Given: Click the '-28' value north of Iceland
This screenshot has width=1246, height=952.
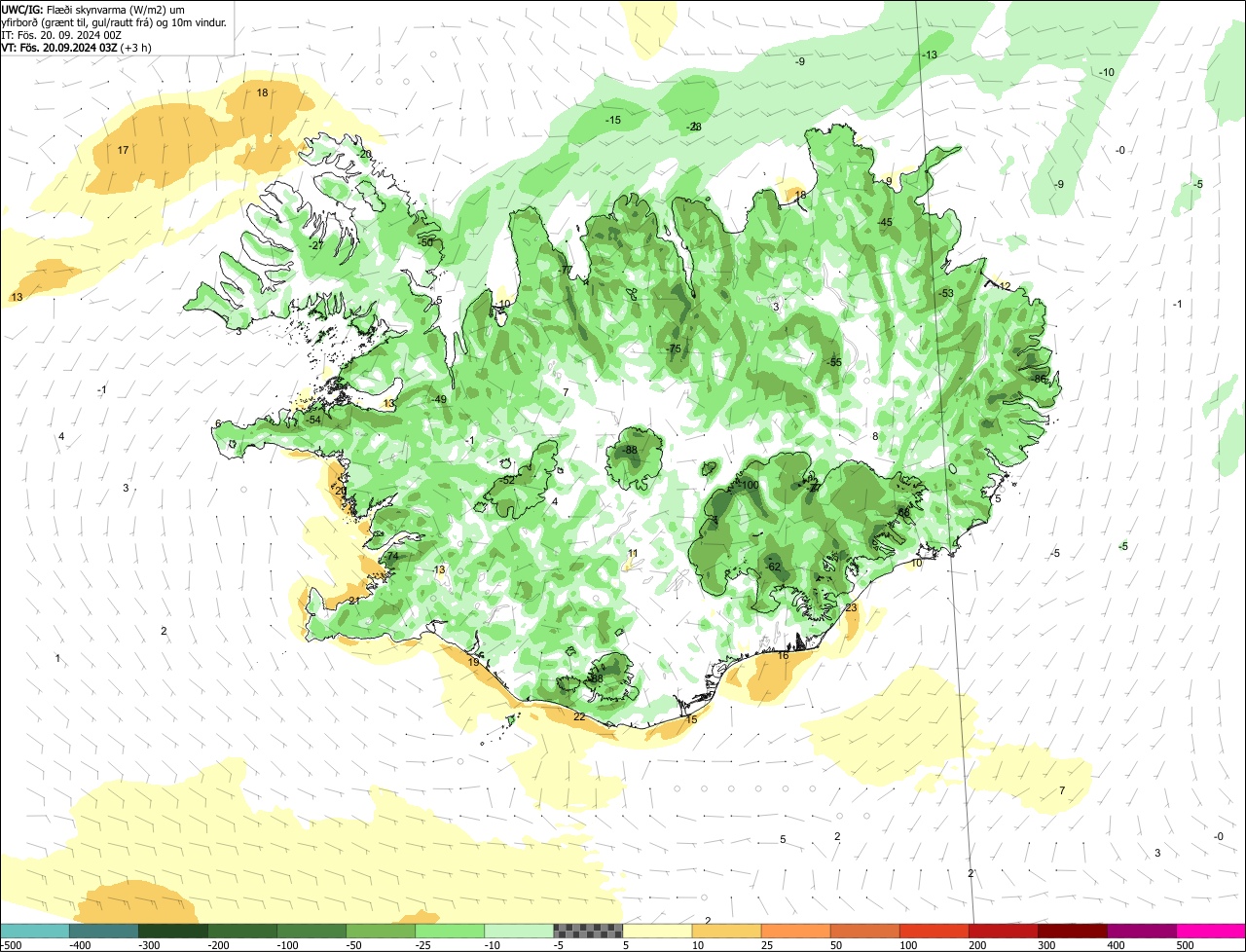Looking at the screenshot, I should 694,127.
